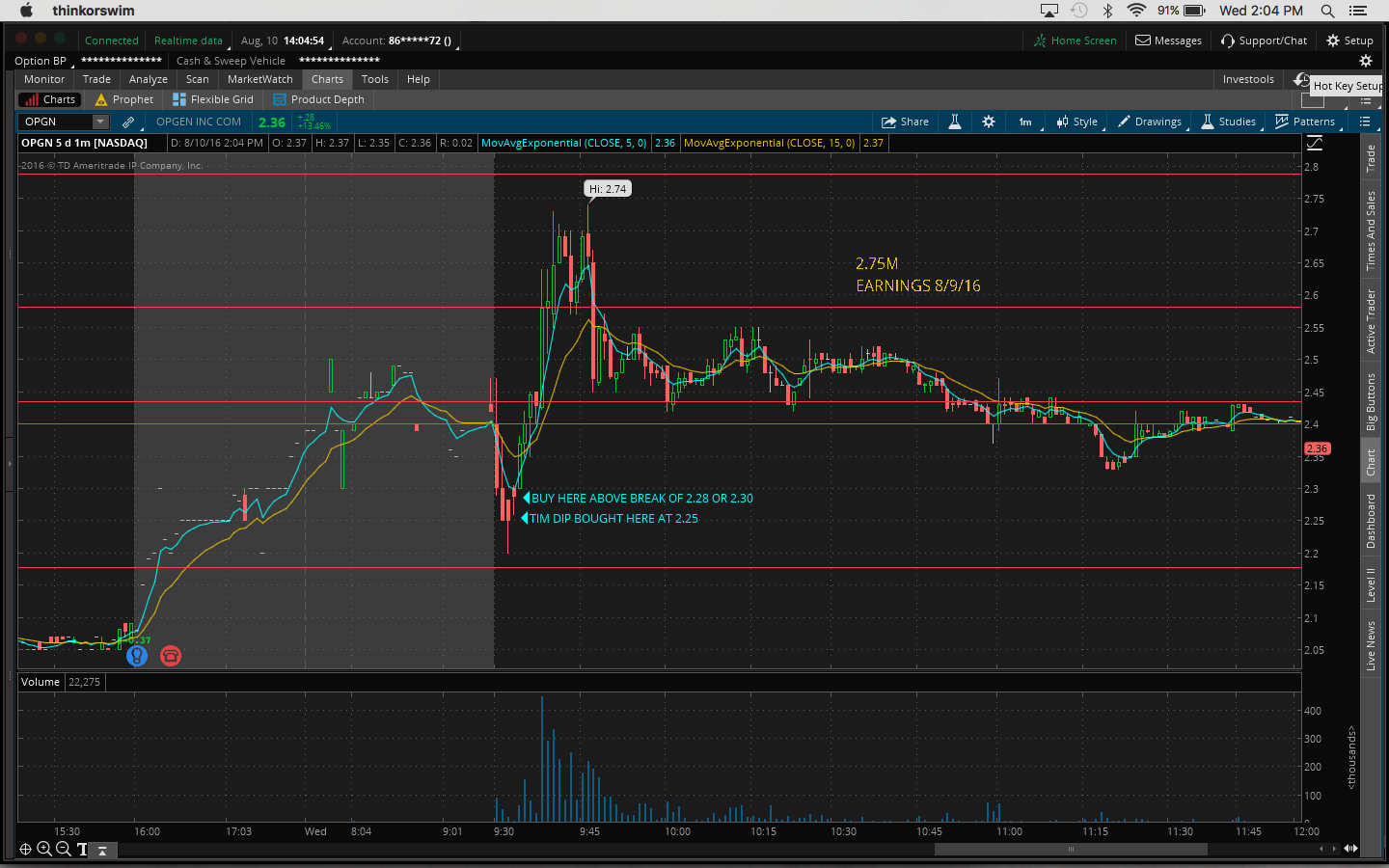Click the Share chart button
The height and width of the screenshot is (868, 1389).
tap(905, 122)
